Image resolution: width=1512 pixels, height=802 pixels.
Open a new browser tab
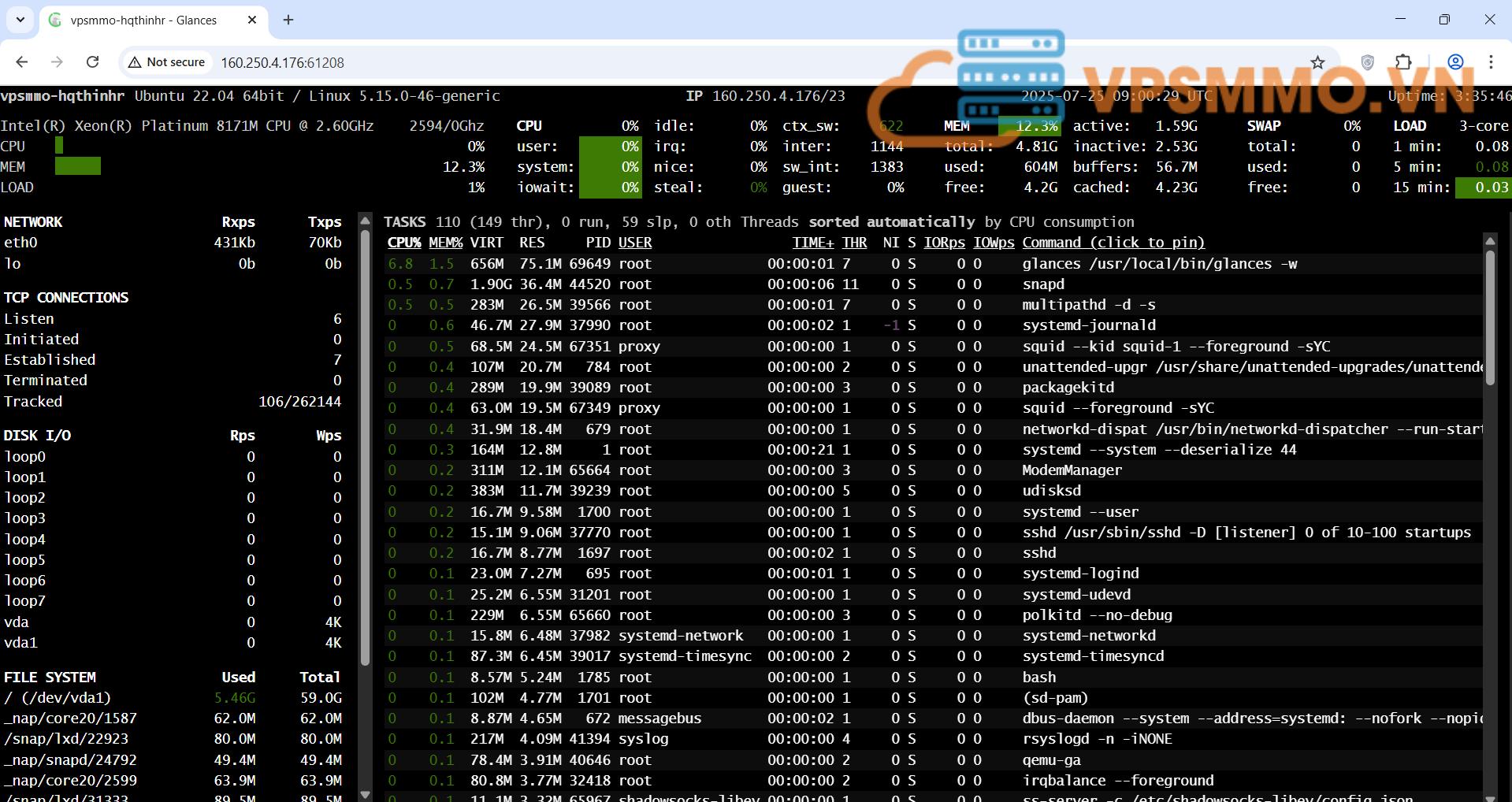[x=288, y=20]
